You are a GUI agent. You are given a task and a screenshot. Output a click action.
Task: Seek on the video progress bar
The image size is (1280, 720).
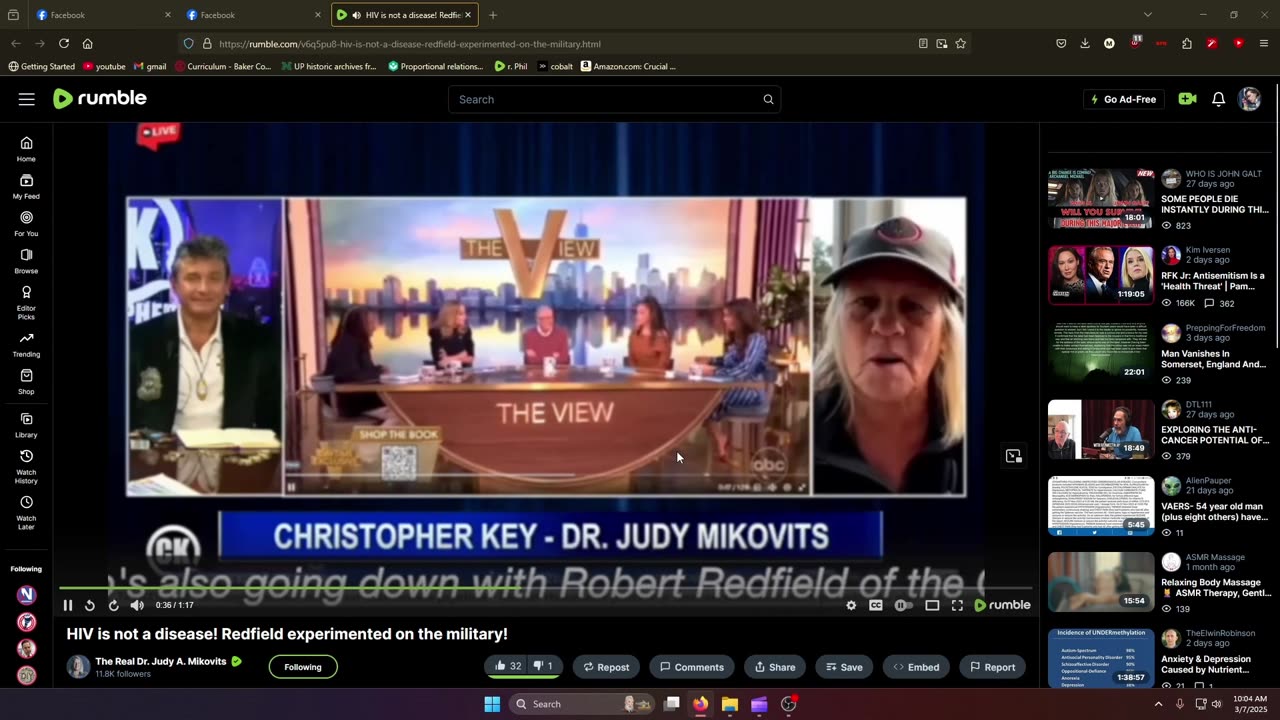click(x=545, y=588)
